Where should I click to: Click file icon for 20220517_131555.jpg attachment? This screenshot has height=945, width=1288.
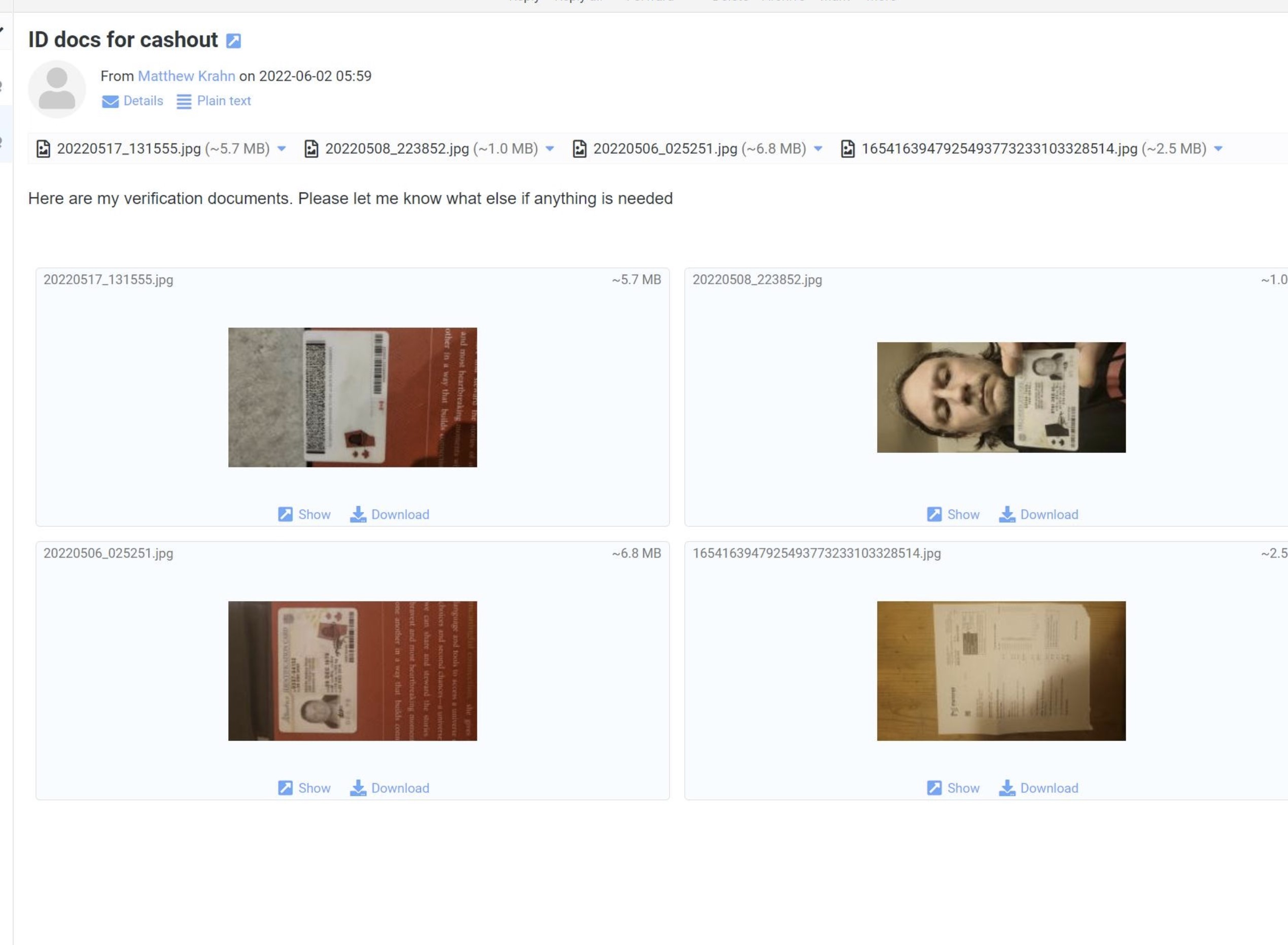click(x=43, y=149)
